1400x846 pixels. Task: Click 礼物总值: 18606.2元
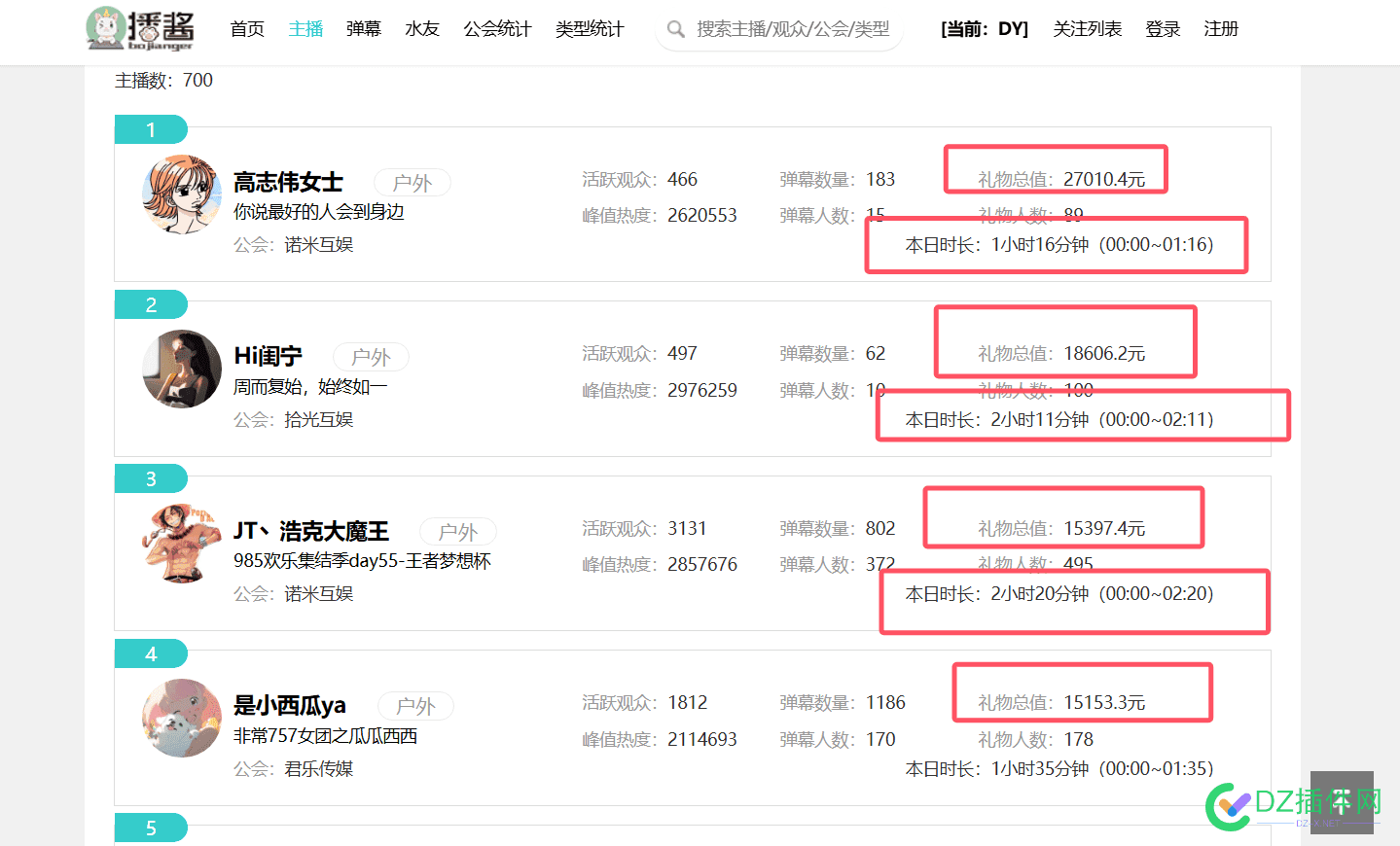1061,354
